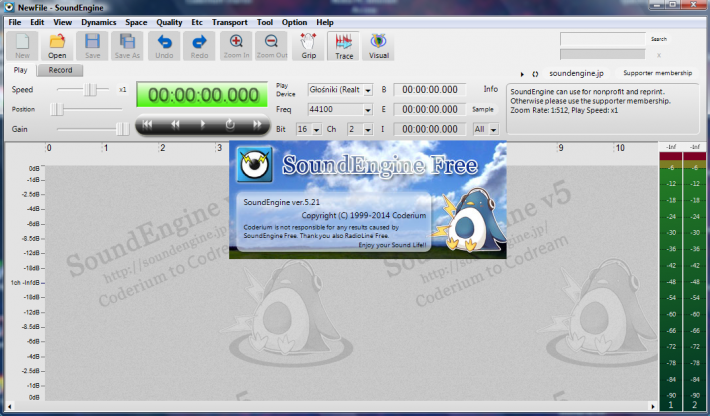Toggle the Trace mode button
The width and height of the screenshot is (710, 416).
pos(344,46)
